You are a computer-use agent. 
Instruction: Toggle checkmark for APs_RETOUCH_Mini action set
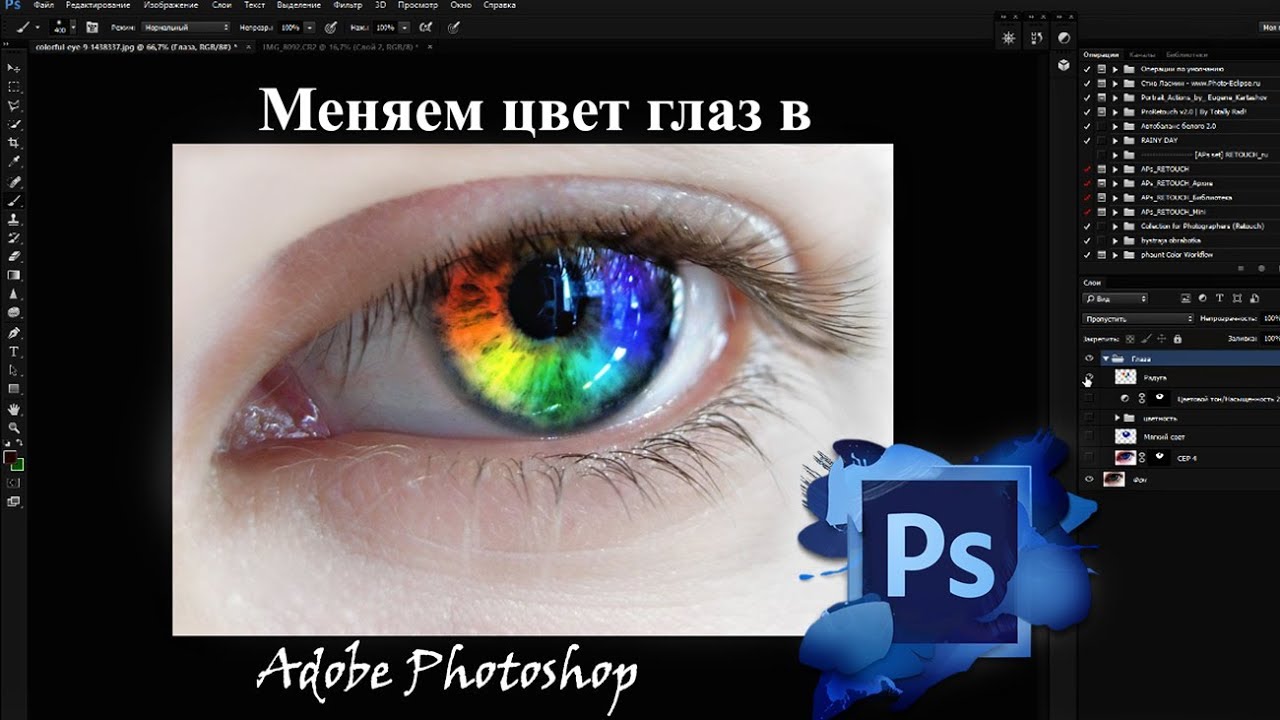[1087, 212]
